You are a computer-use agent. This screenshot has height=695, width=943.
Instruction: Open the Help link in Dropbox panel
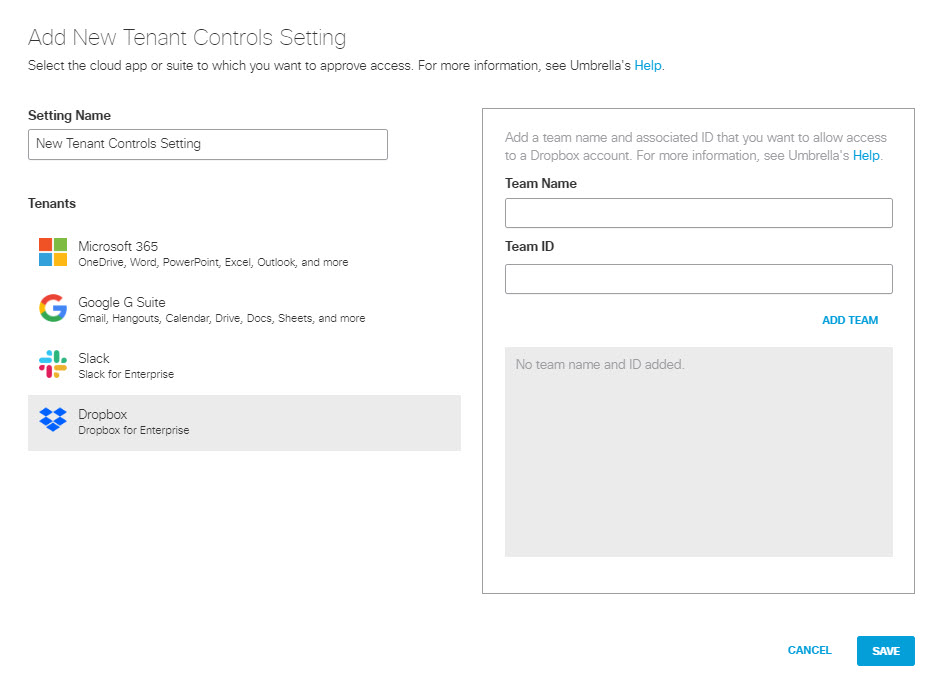(866, 156)
